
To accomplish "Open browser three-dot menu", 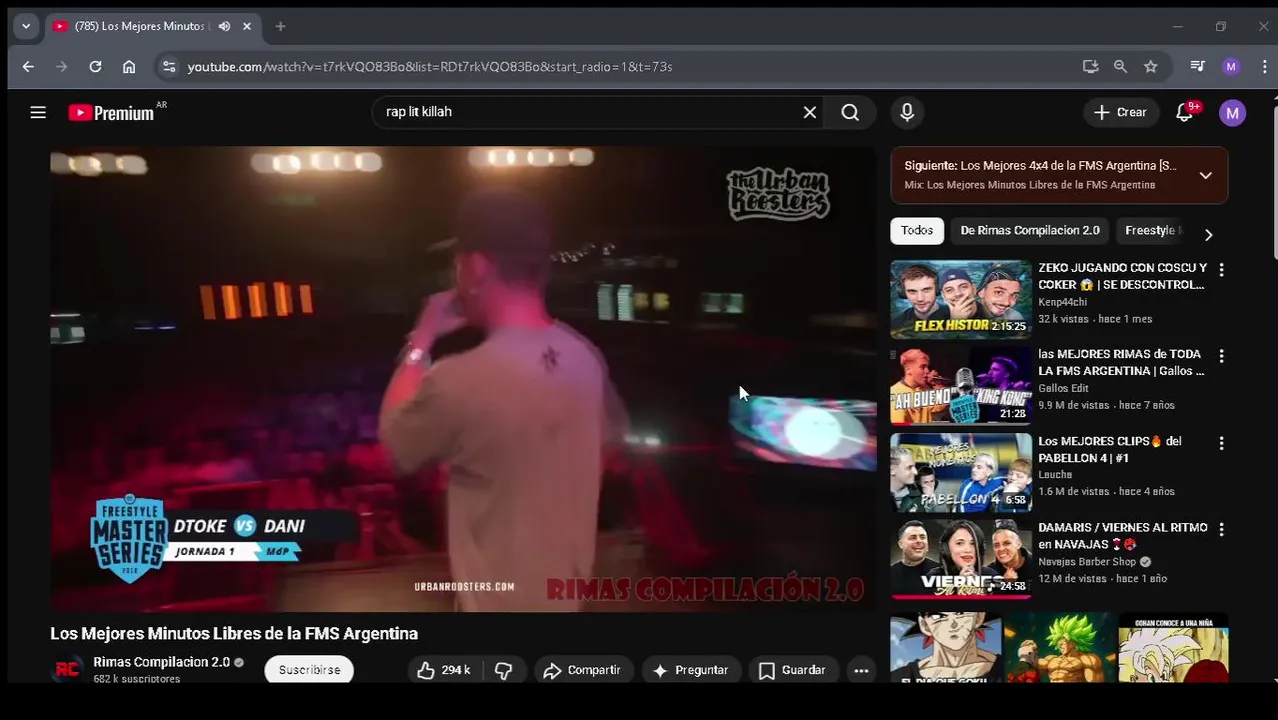I will pos(1265,66).
